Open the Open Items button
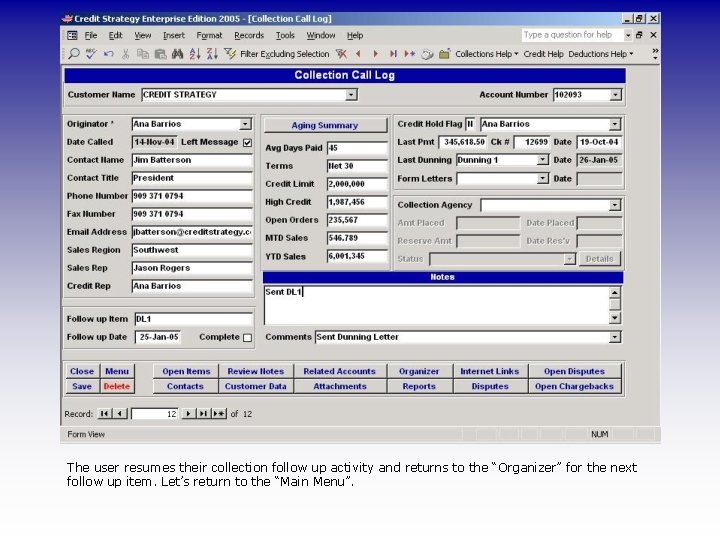 pyautogui.click(x=186, y=371)
